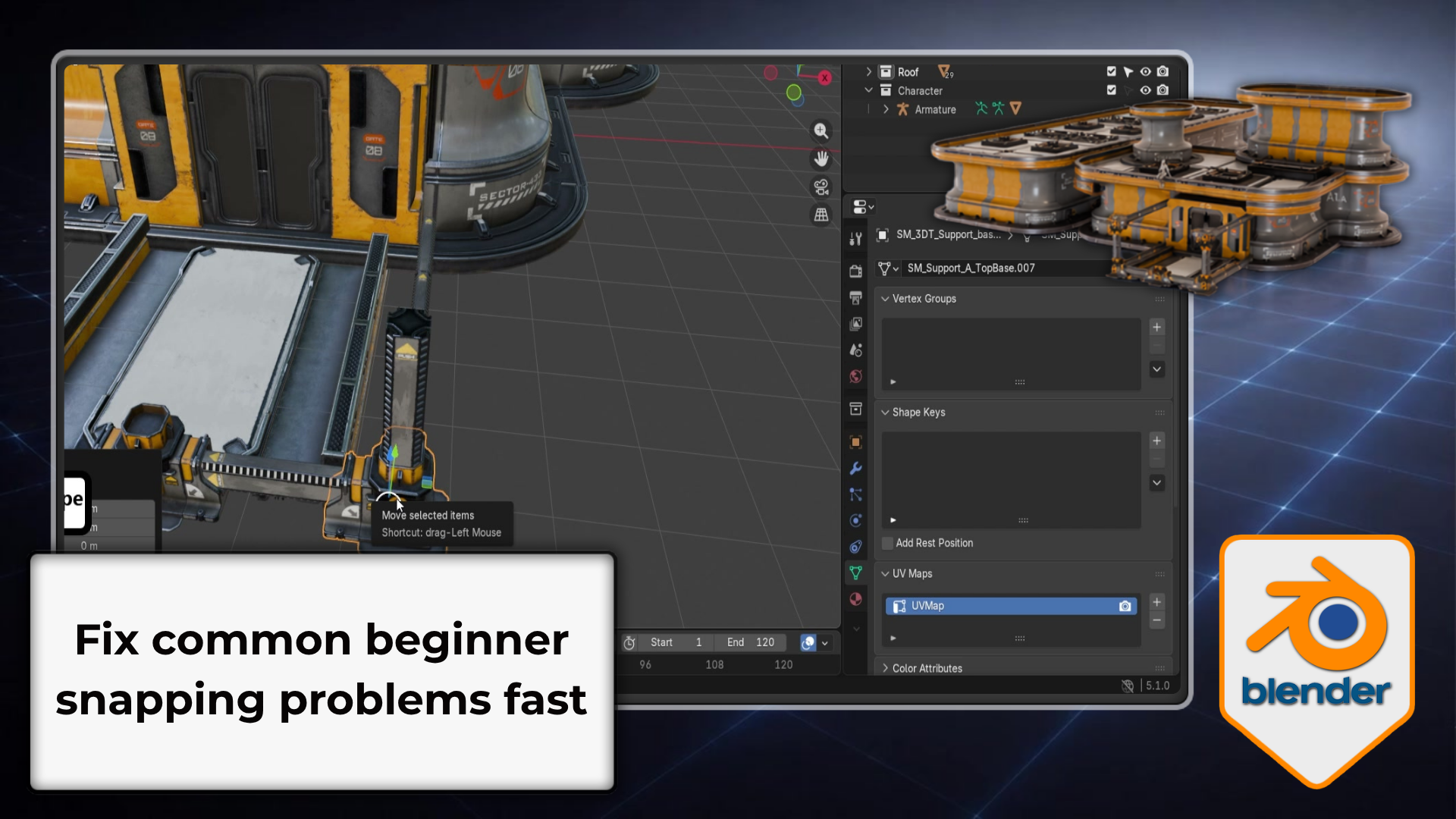Open the Output properties tab (printer icon)
This screenshot has width=1456, height=819.
[x=856, y=297]
